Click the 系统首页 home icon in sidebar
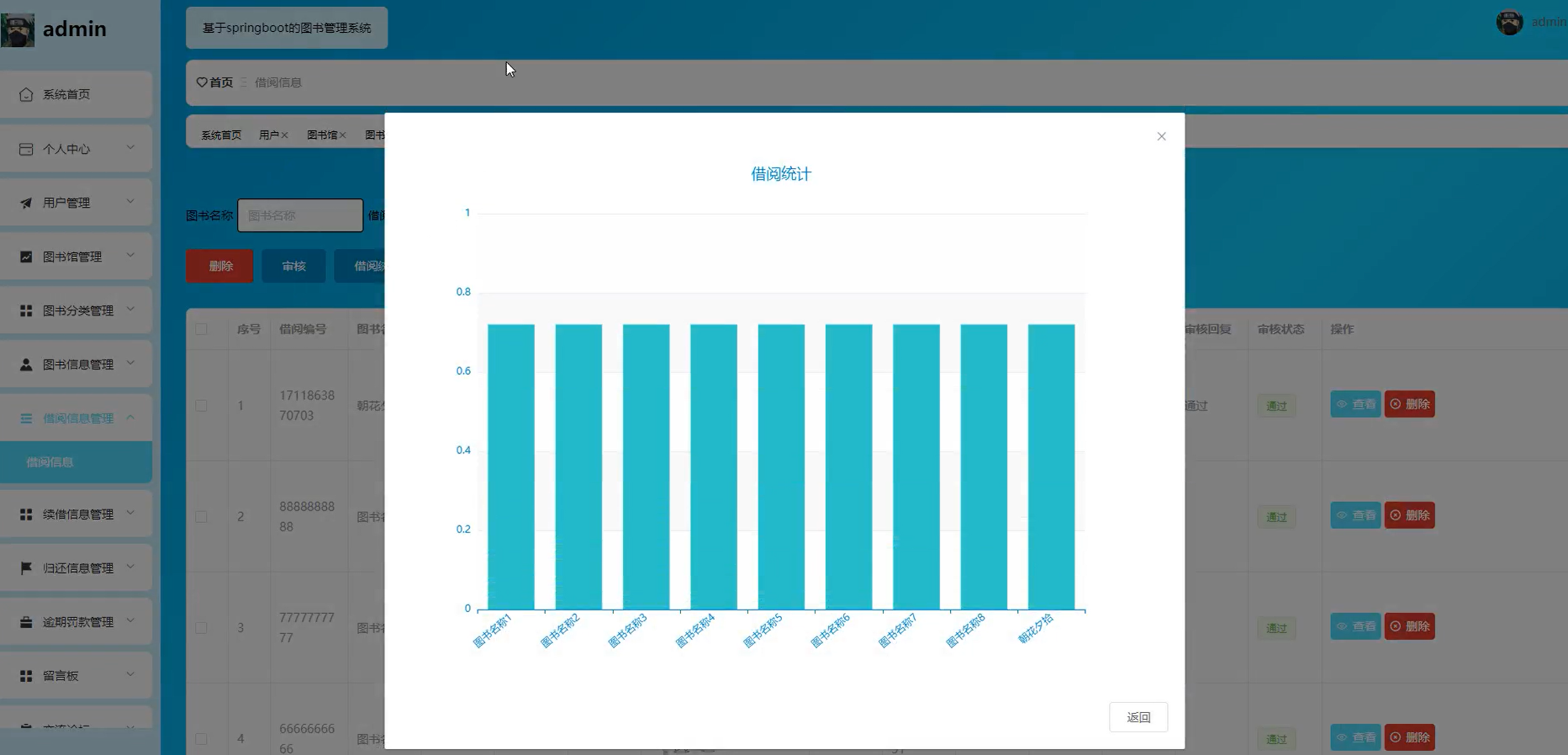 coord(26,94)
